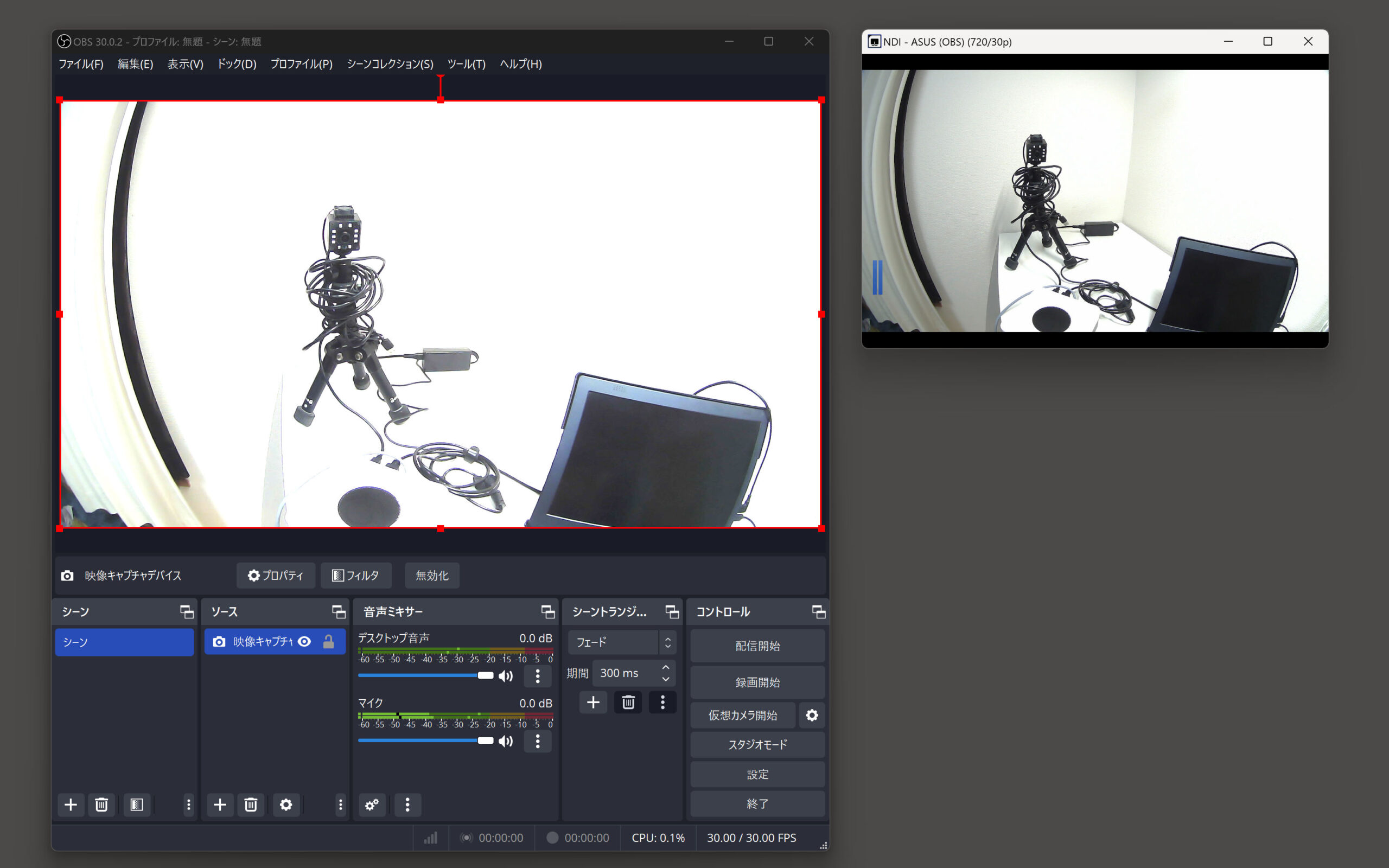Open the ツール(T) menu
The height and width of the screenshot is (868, 1389).
point(466,63)
